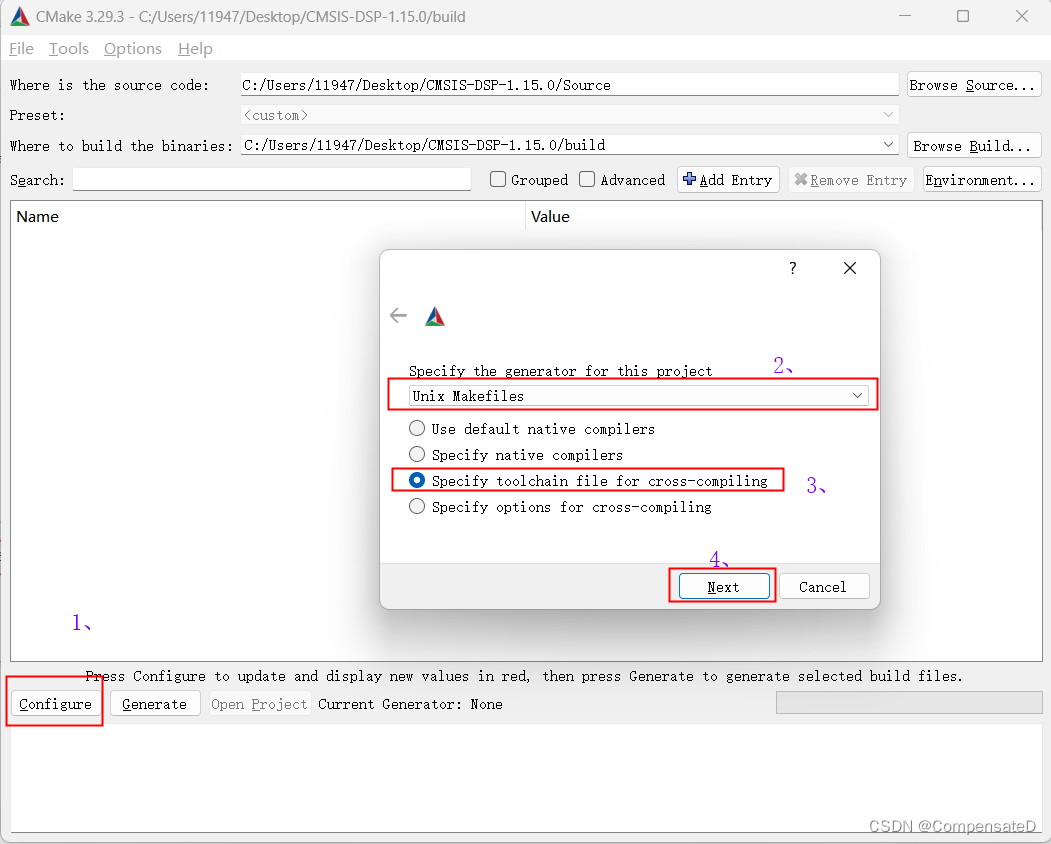The width and height of the screenshot is (1051, 844).
Task: Open the Unix Makefiles generator dropdown
Action: [857, 395]
